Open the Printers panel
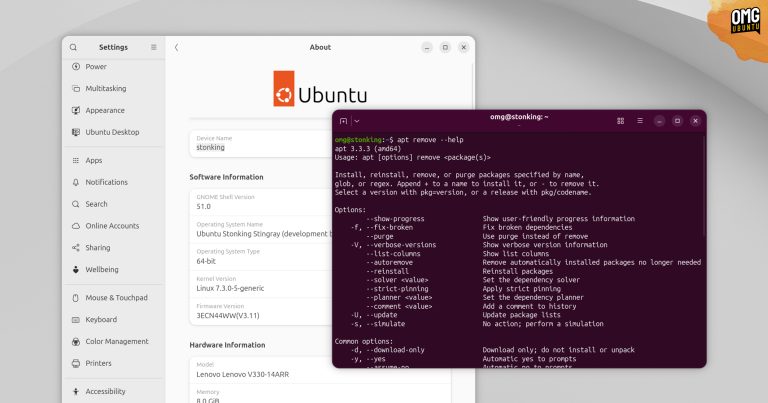 tap(114, 363)
